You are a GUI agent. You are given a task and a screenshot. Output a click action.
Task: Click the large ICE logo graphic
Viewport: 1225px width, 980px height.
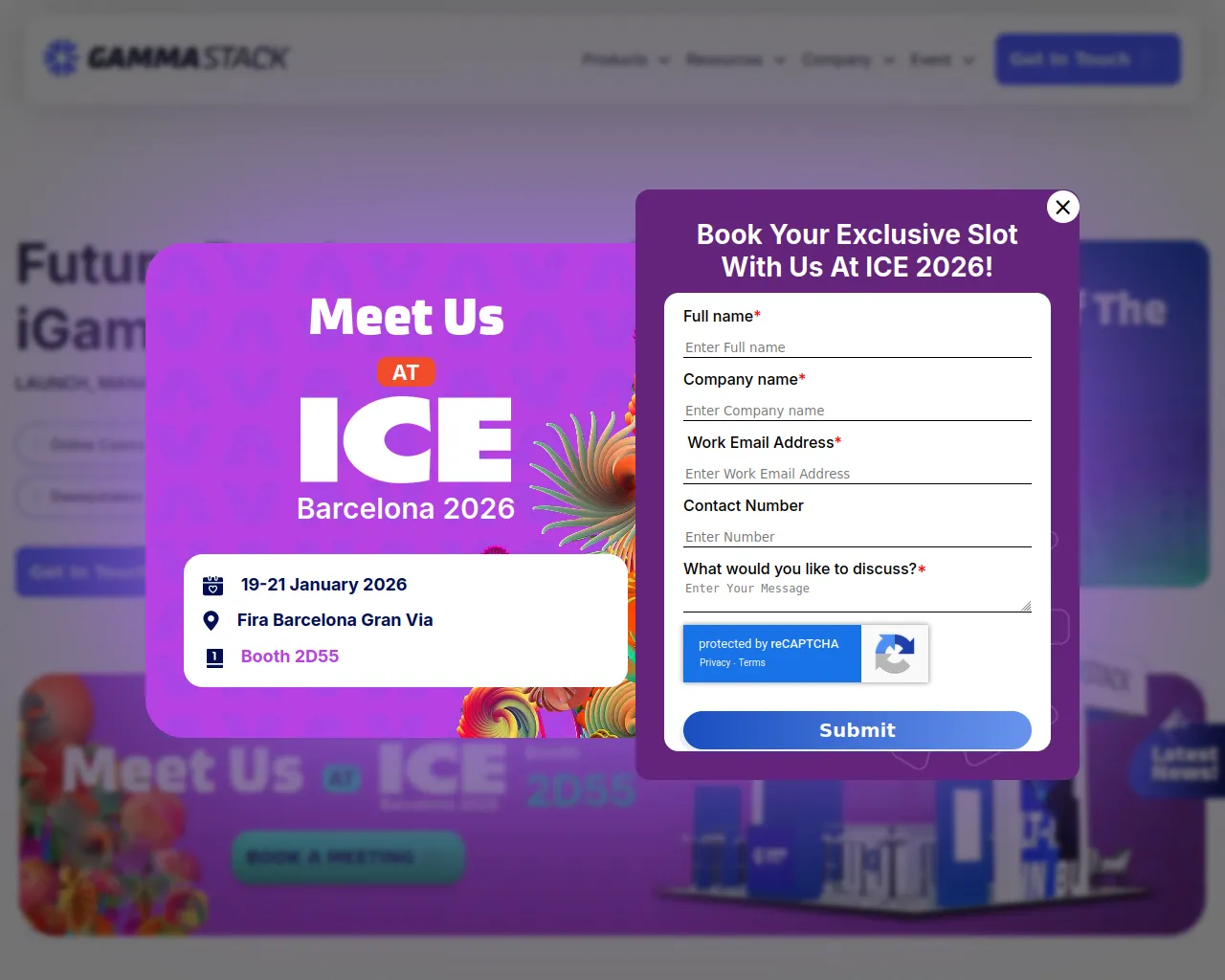406,439
